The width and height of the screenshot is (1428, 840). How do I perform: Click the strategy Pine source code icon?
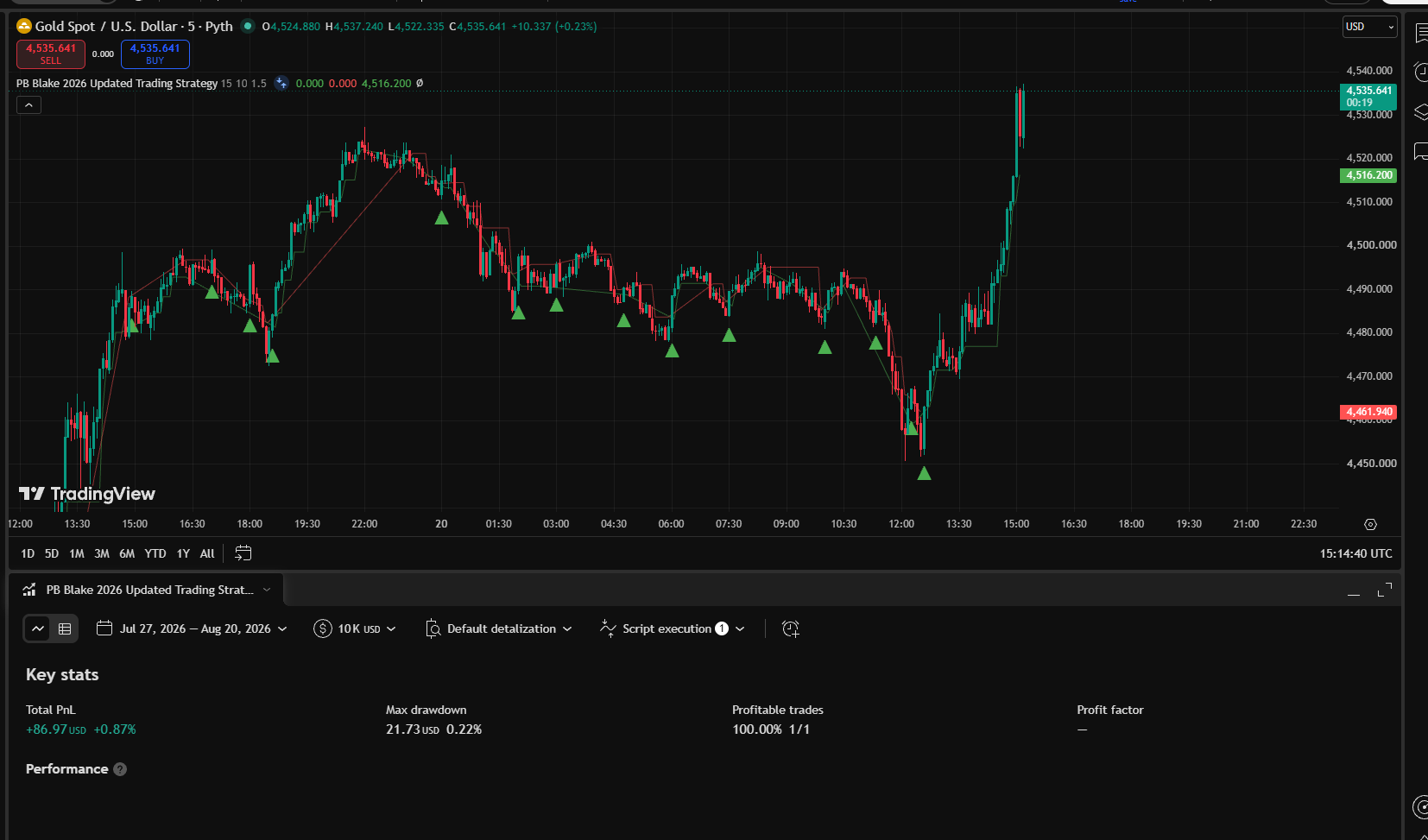click(281, 83)
